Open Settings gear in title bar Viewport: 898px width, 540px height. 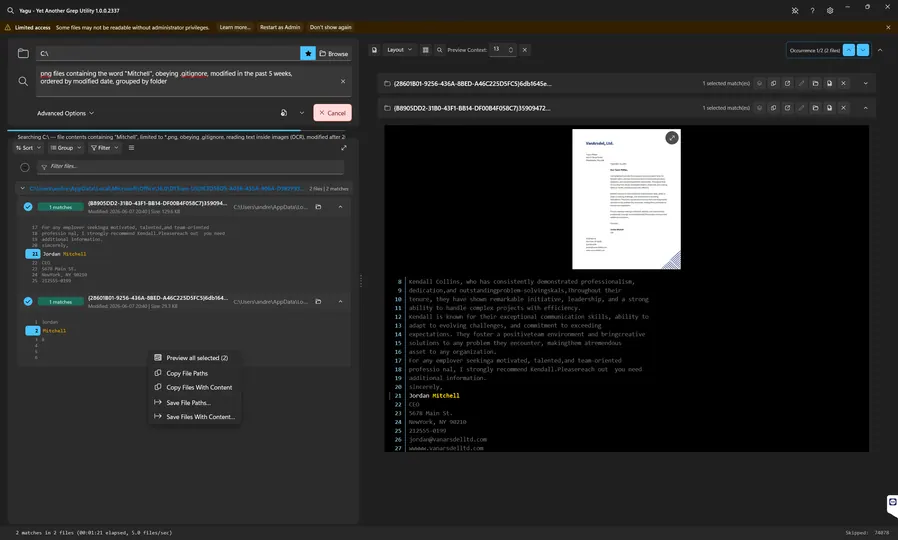(x=830, y=10)
